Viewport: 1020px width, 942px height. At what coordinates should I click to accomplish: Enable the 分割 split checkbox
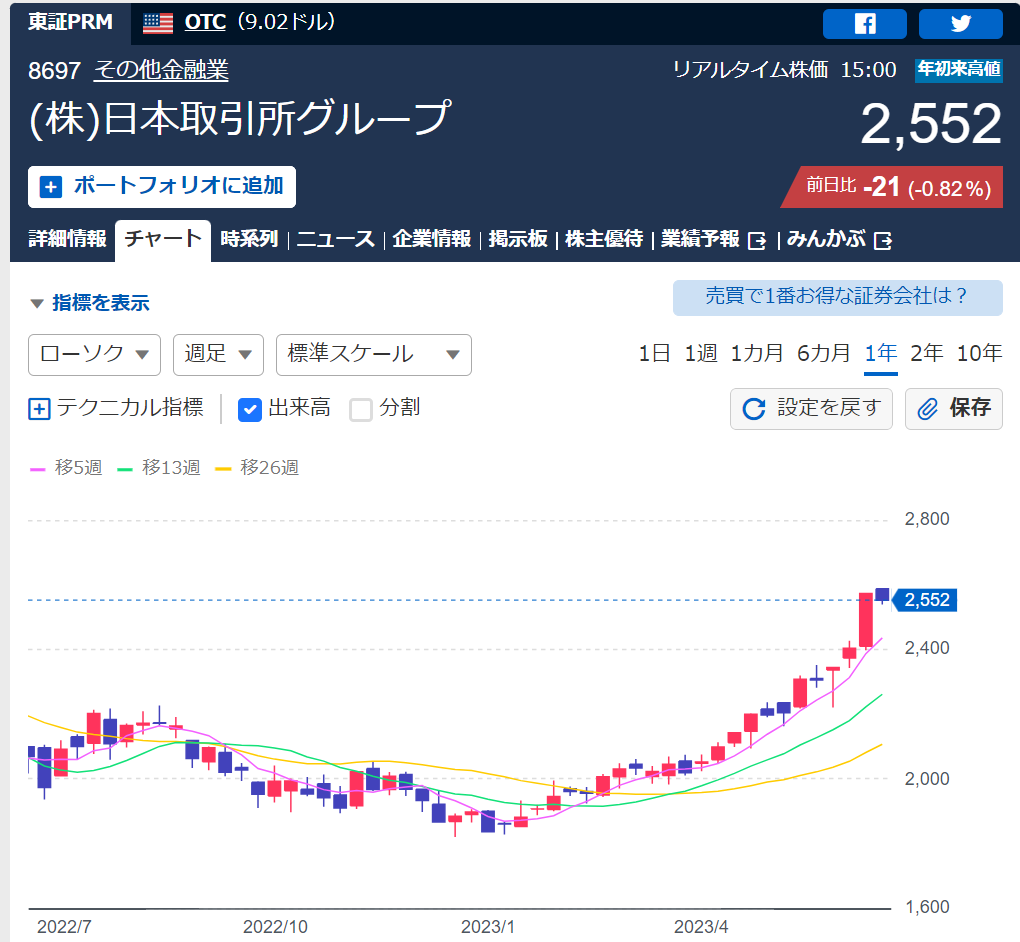[x=361, y=410]
